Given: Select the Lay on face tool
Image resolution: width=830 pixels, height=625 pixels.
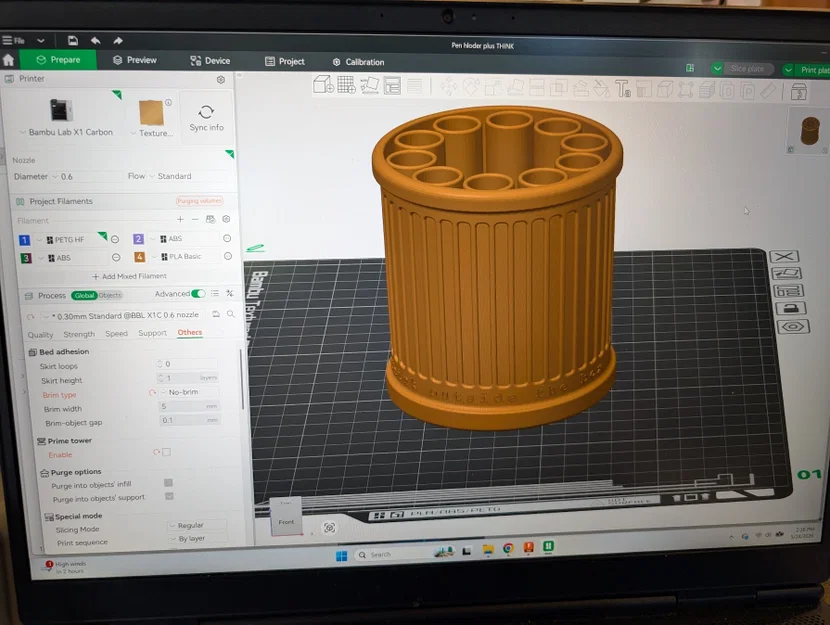Looking at the screenshot, I should (515, 87).
